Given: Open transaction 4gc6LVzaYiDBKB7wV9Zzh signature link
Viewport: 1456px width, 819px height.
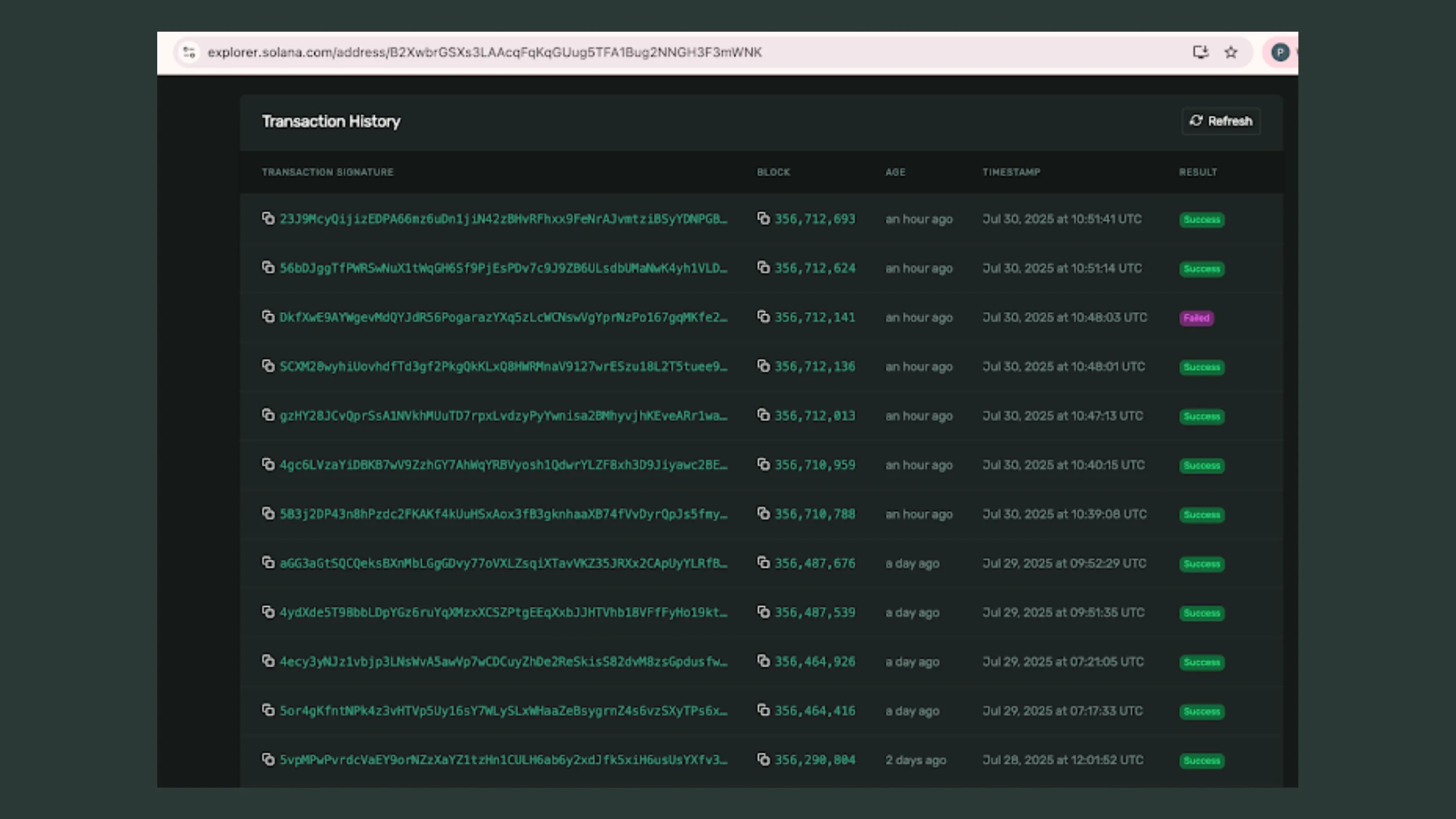Looking at the screenshot, I should 504,465.
